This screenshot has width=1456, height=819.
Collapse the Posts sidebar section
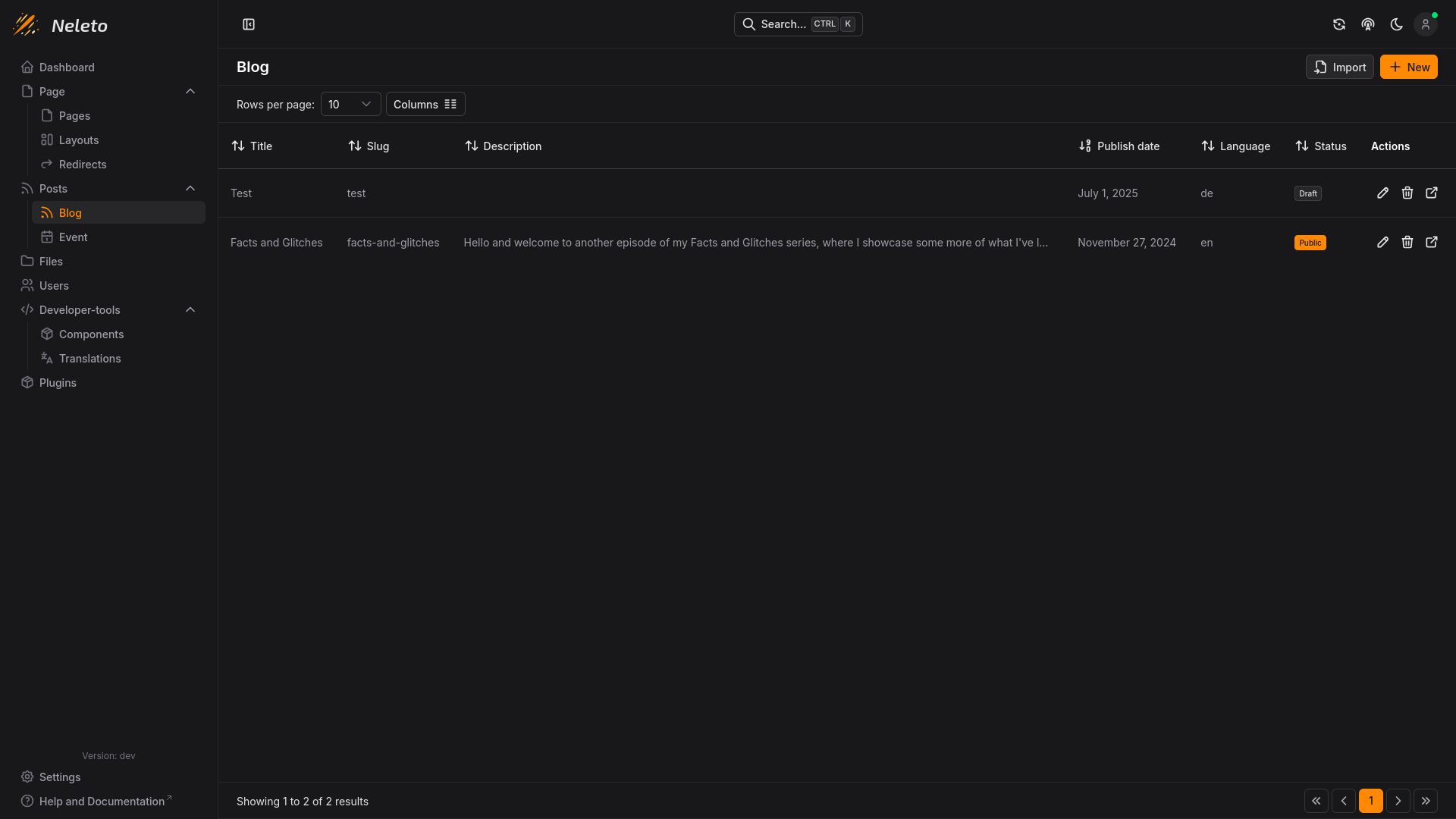[190, 189]
